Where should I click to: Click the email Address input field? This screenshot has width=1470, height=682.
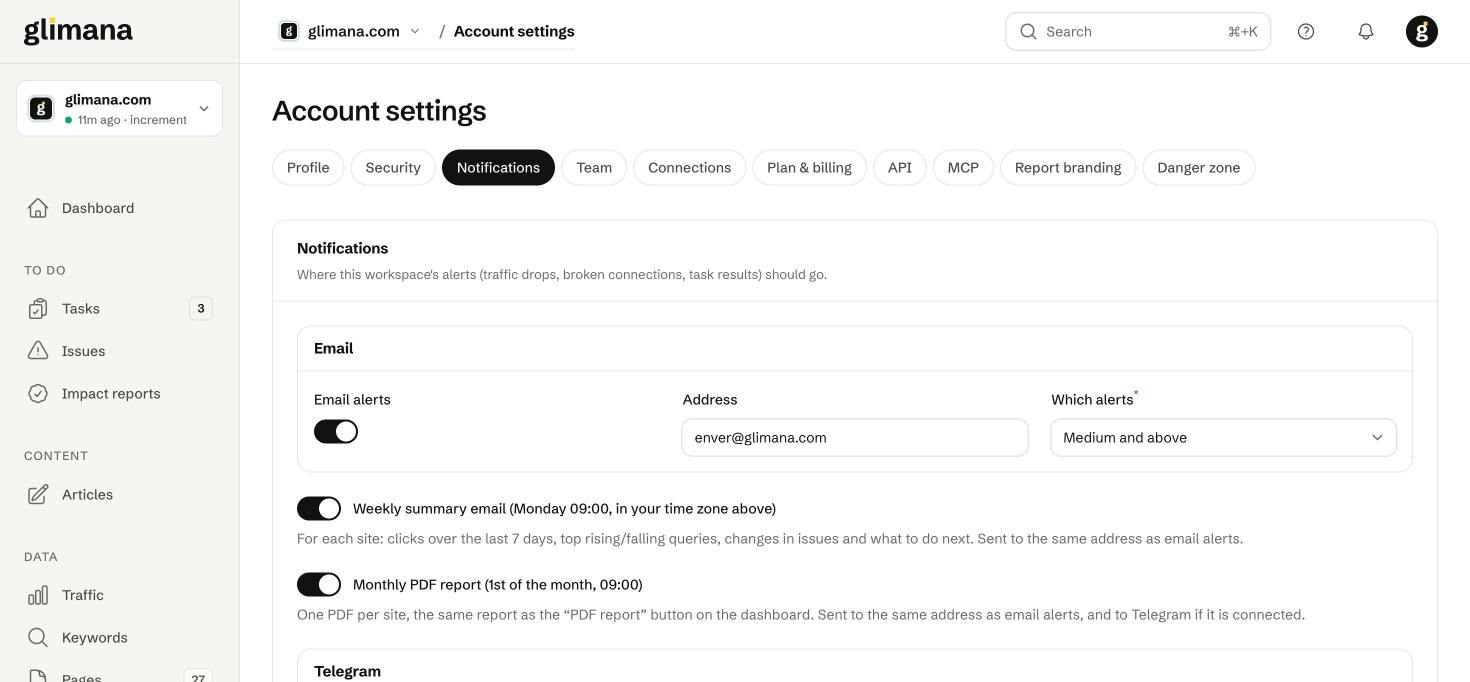point(855,437)
